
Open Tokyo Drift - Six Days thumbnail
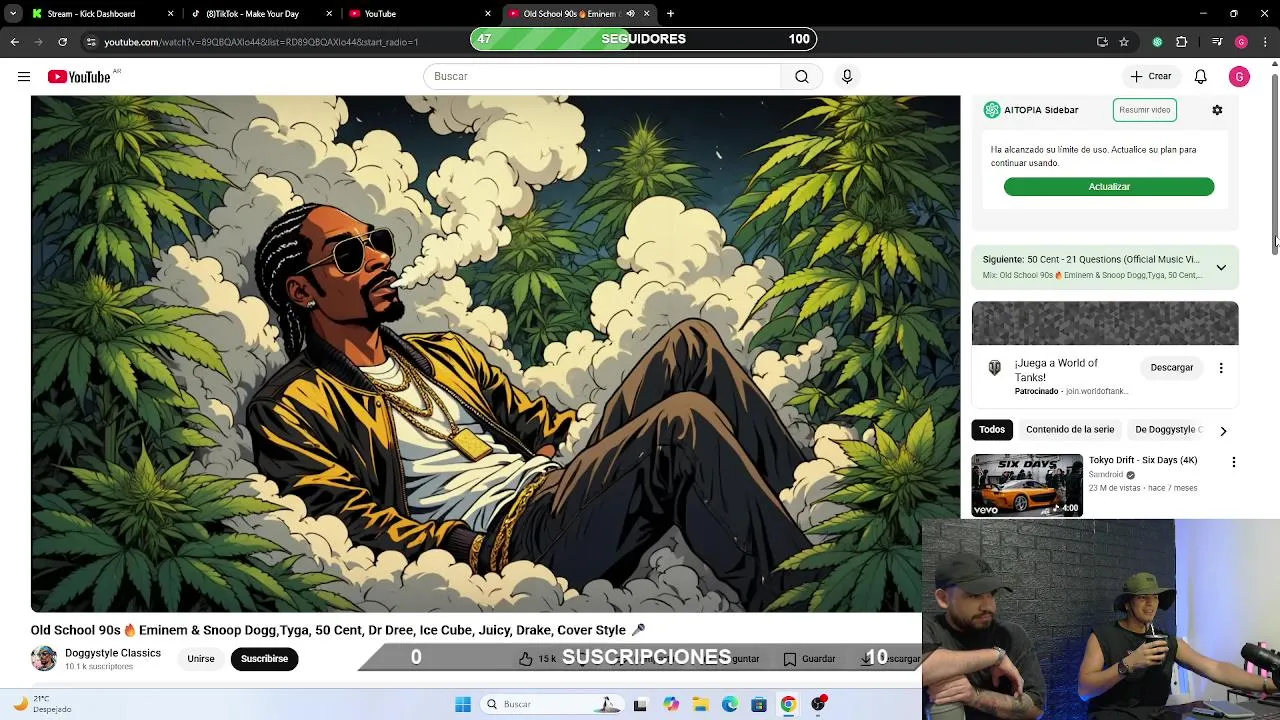point(1027,485)
